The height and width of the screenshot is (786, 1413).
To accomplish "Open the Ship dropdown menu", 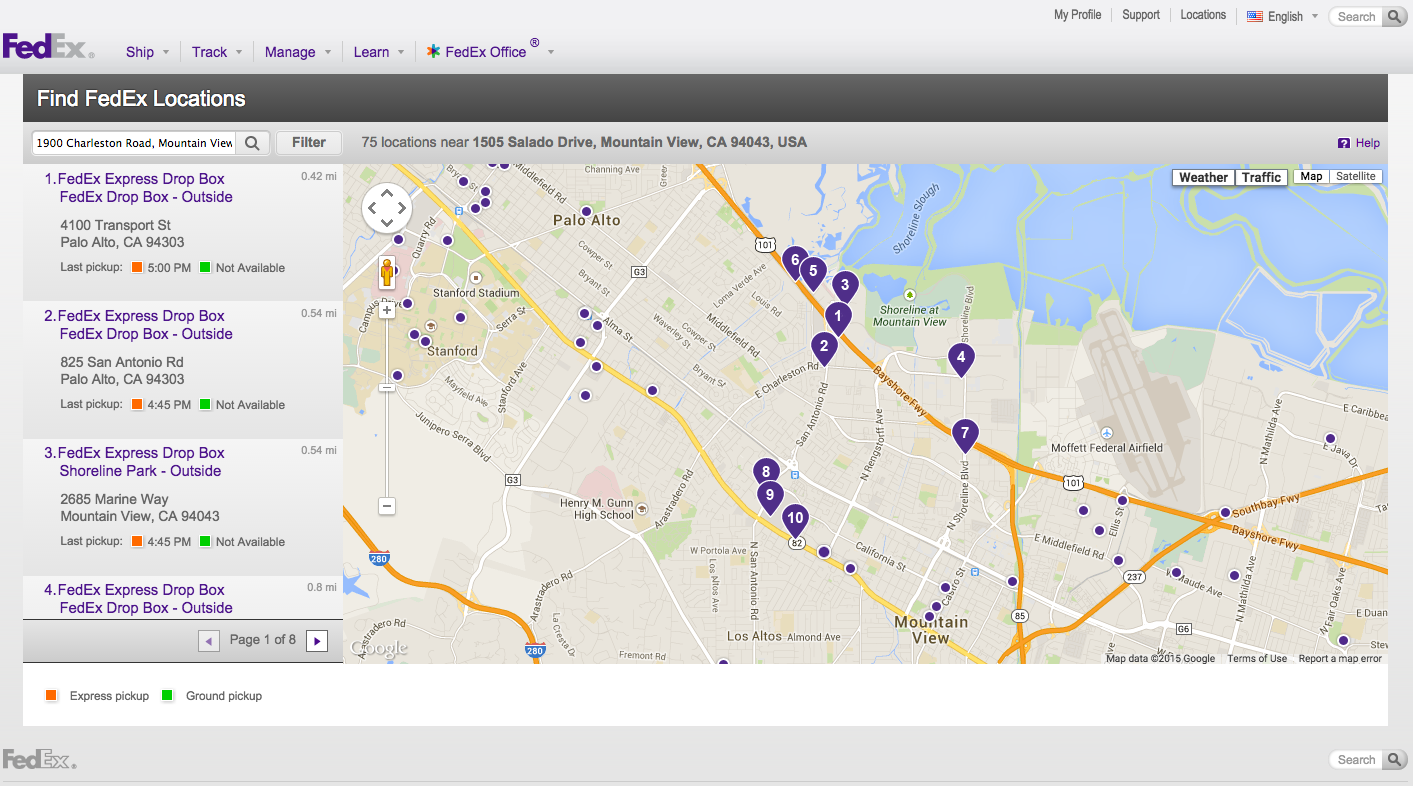I will 147,52.
